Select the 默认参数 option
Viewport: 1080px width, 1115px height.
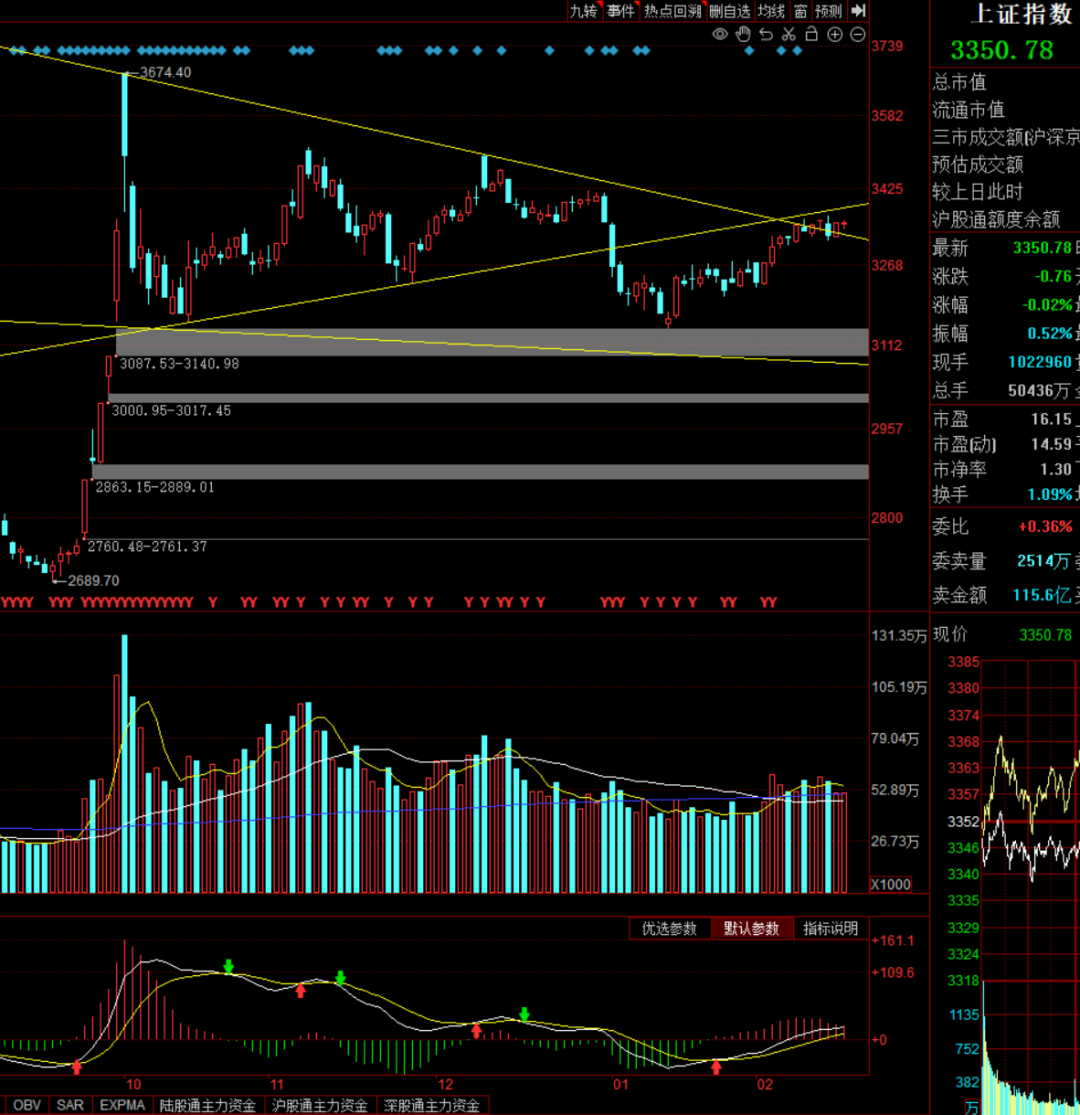tap(752, 928)
